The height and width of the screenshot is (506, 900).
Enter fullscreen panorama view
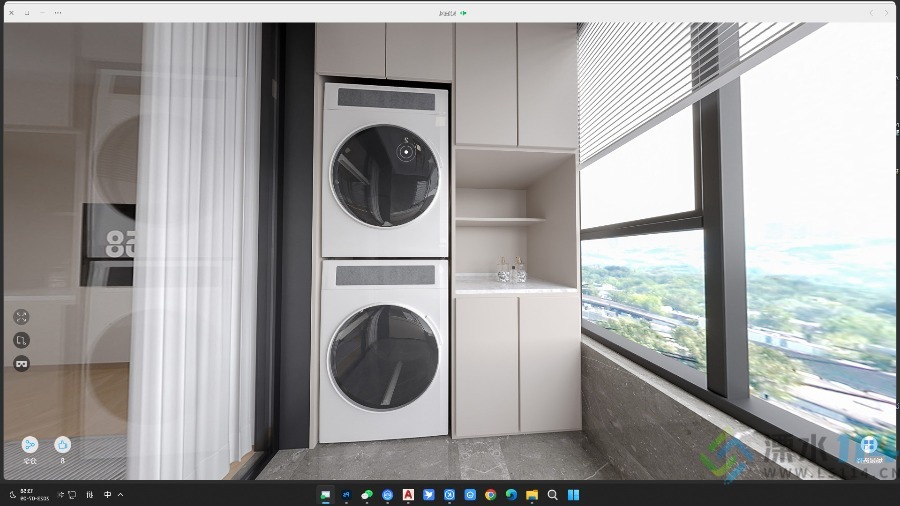click(x=21, y=317)
